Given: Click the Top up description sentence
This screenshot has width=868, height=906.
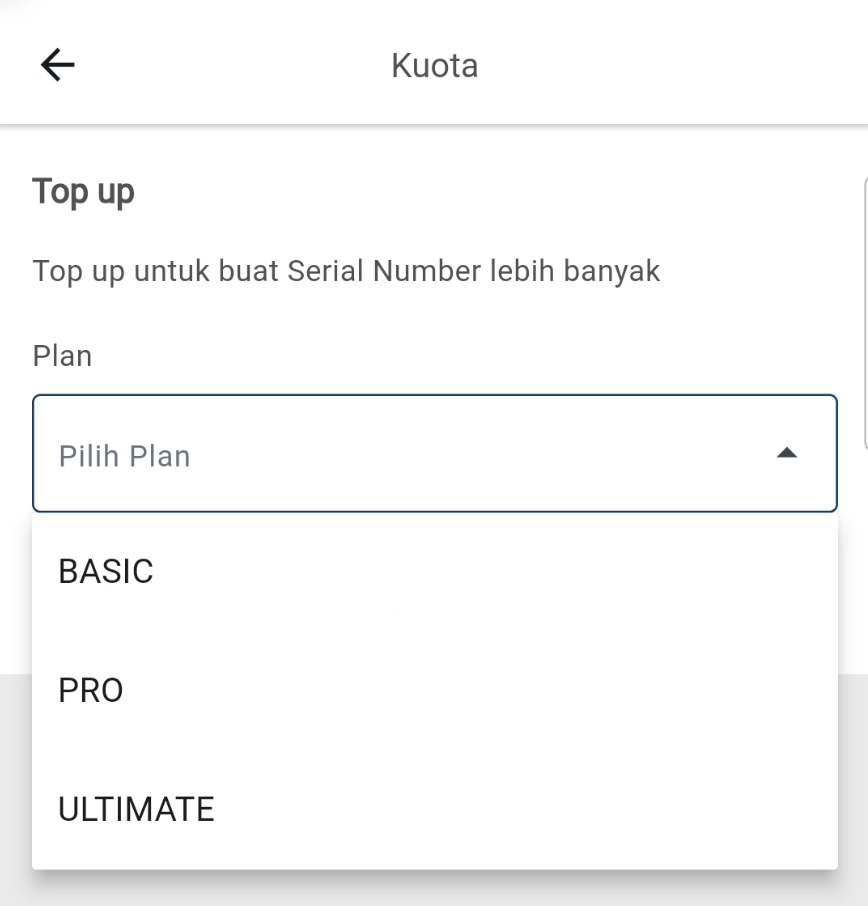Looking at the screenshot, I should (346, 271).
